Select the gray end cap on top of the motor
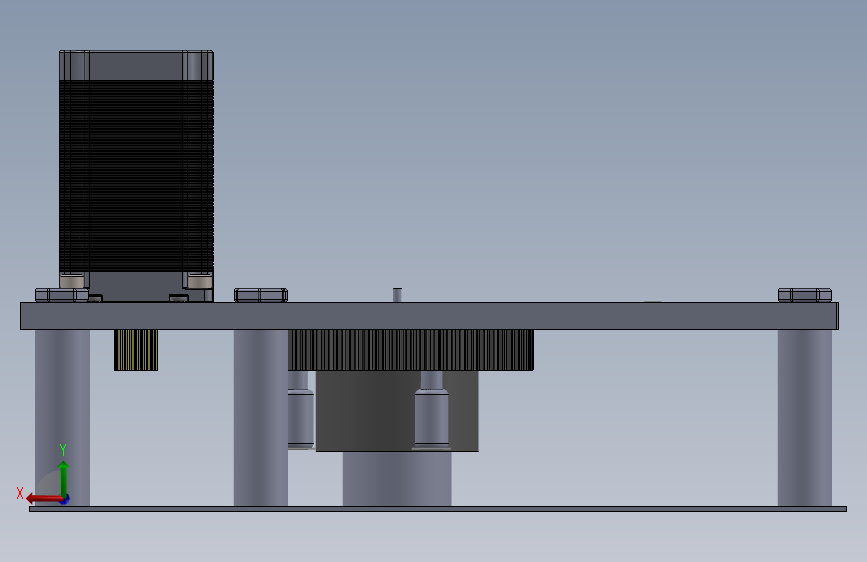 click(136, 65)
